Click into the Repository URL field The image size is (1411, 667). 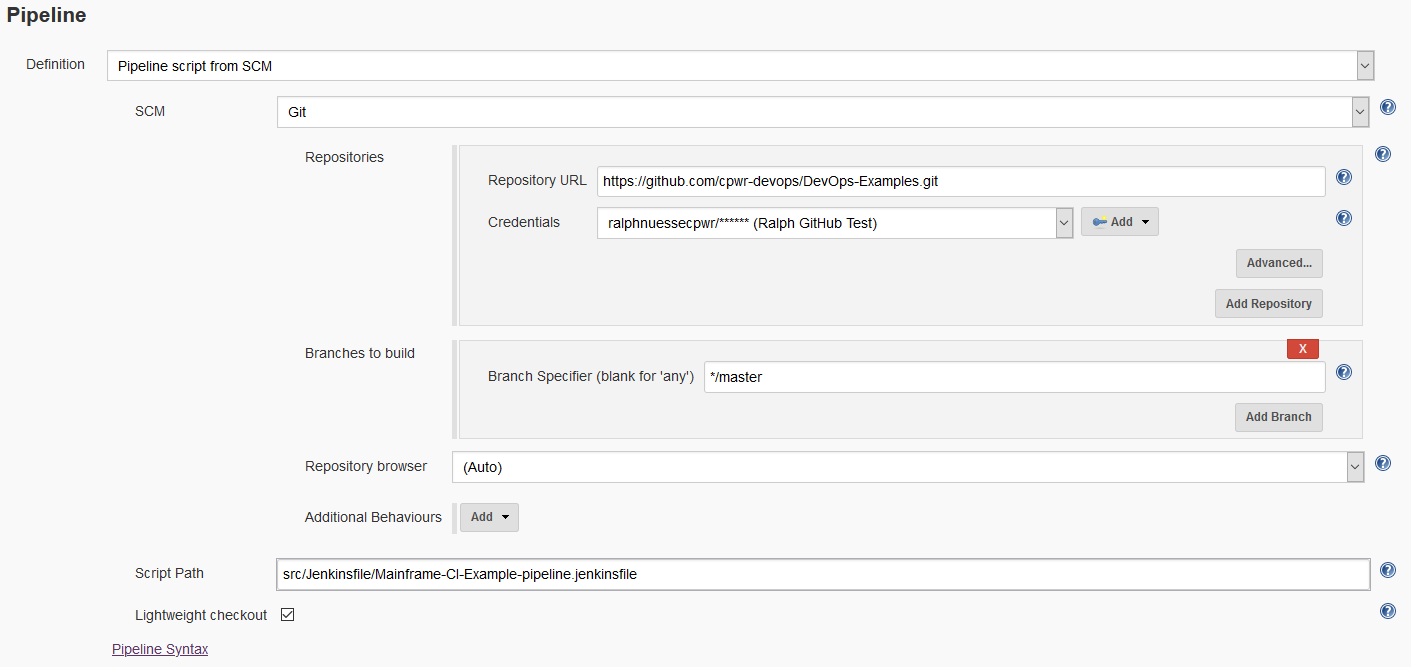coord(960,181)
